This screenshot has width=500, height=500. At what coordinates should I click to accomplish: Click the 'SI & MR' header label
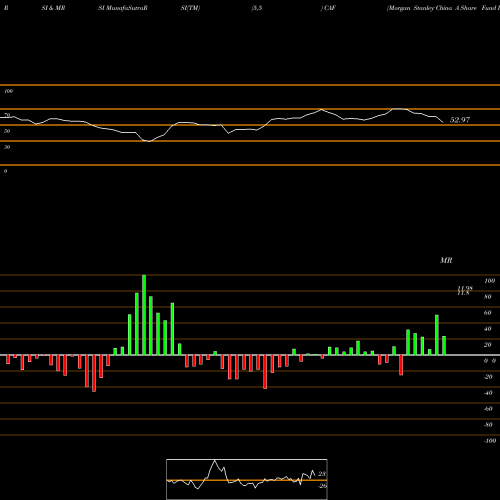coord(53,8)
